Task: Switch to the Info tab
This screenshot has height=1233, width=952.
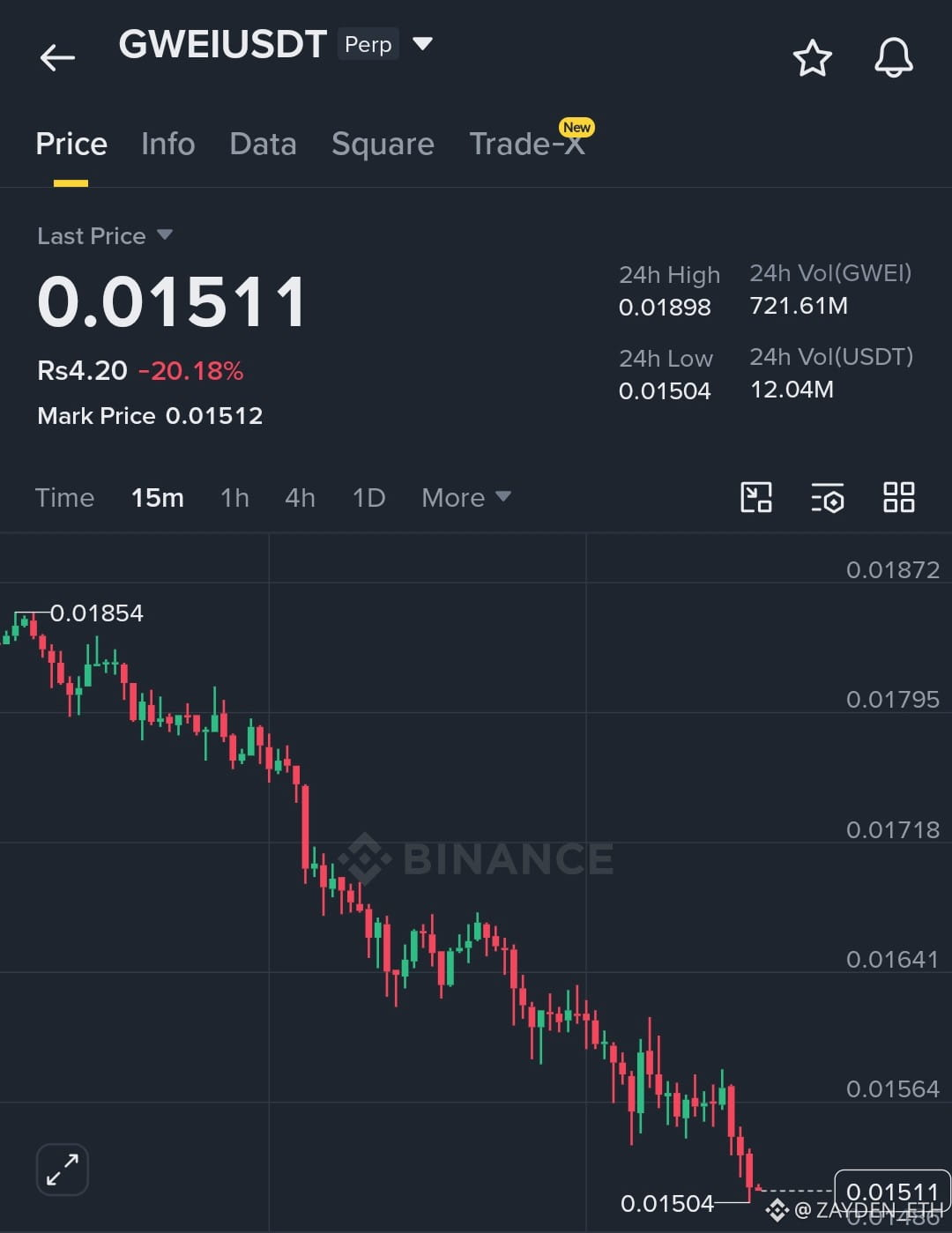Action: point(168,144)
